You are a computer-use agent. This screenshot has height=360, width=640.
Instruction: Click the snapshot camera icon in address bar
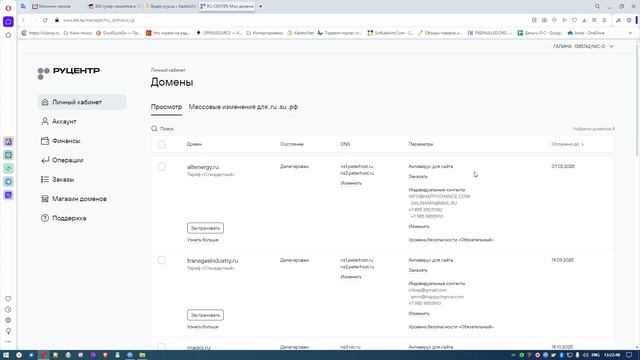[x=544, y=20]
